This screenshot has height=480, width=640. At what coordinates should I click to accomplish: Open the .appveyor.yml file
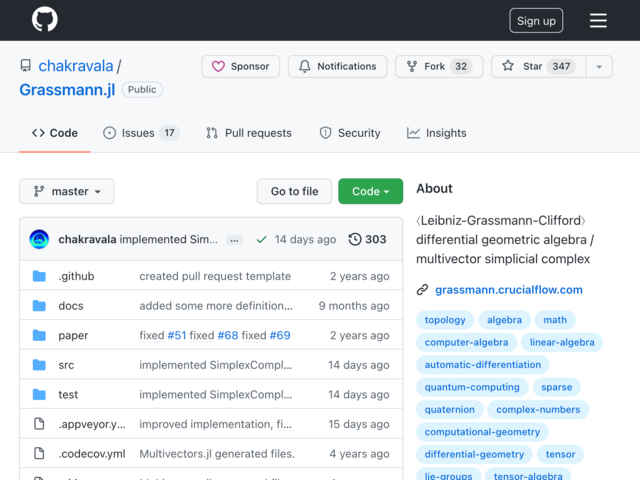(92, 424)
